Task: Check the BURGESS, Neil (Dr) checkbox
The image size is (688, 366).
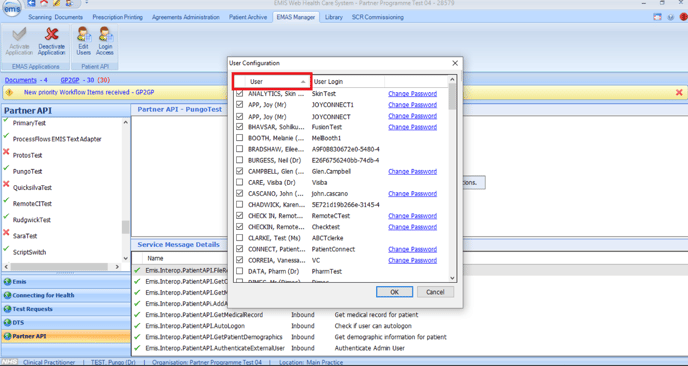Action: 240,160
